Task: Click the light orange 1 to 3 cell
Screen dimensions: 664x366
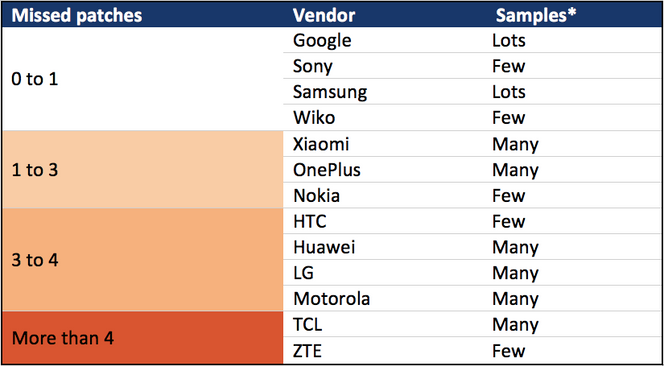Action: 142,170
